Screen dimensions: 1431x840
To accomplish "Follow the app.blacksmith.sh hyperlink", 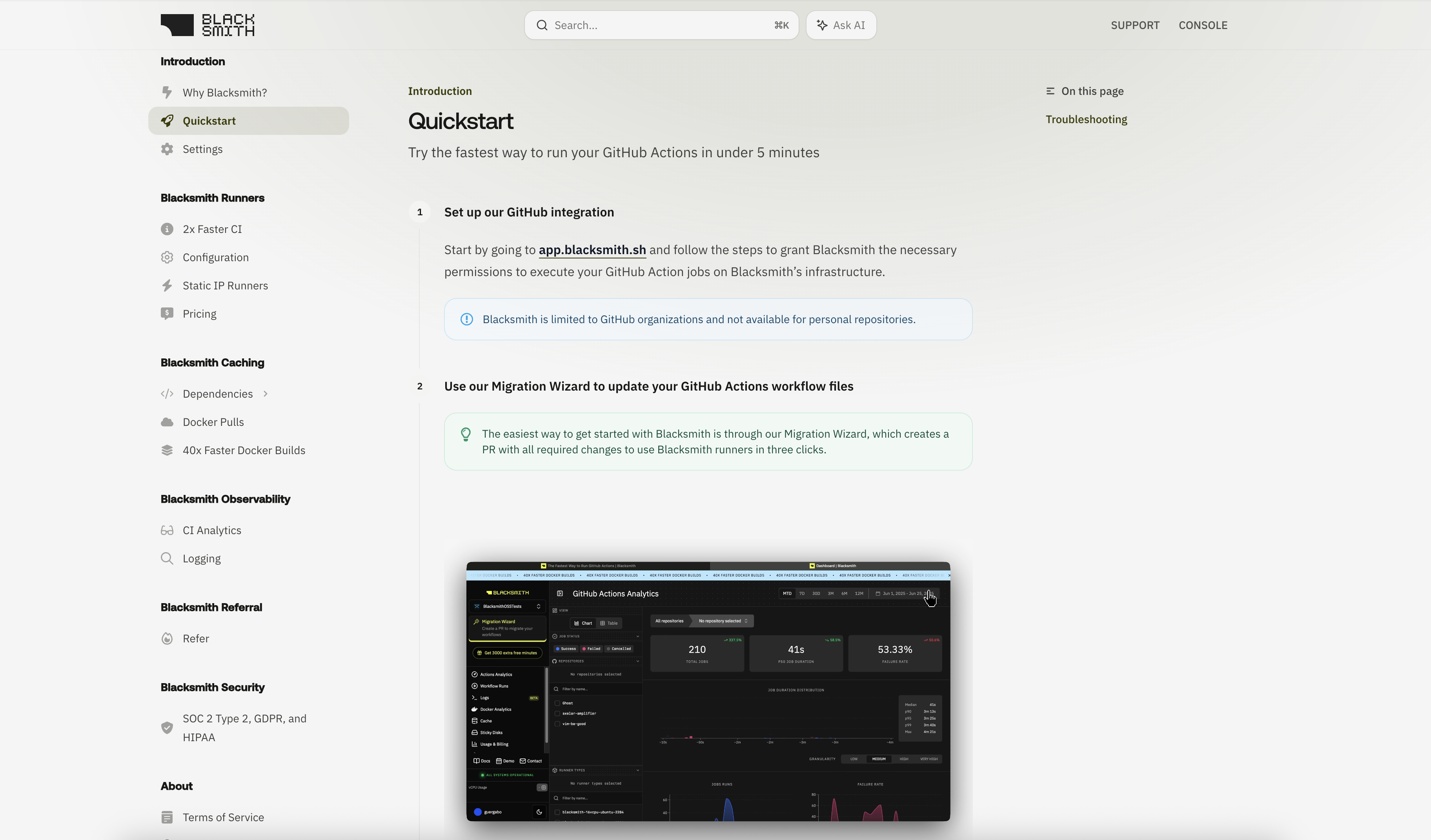I will point(592,250).
